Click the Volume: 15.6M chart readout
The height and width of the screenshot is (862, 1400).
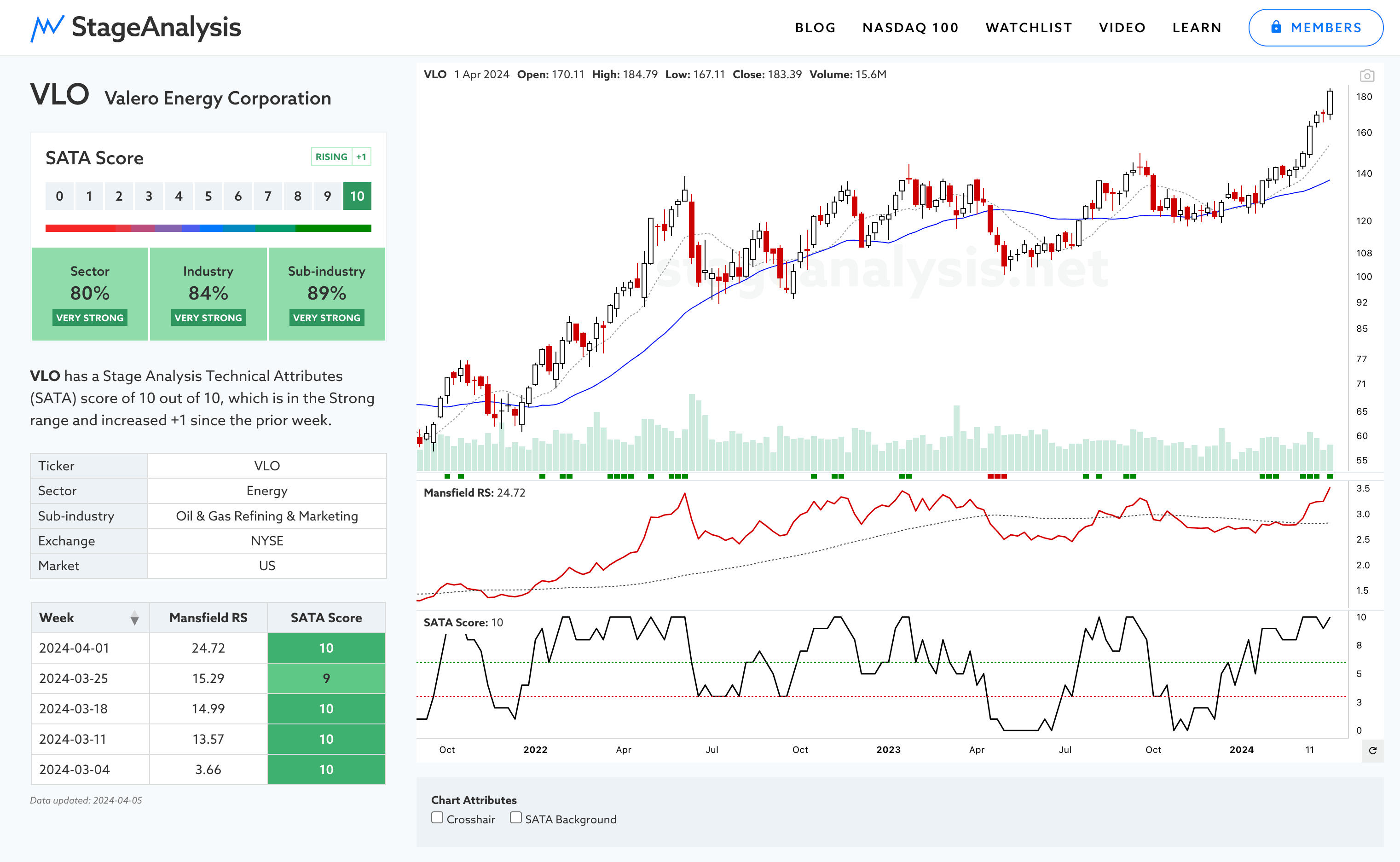[848, 75]
